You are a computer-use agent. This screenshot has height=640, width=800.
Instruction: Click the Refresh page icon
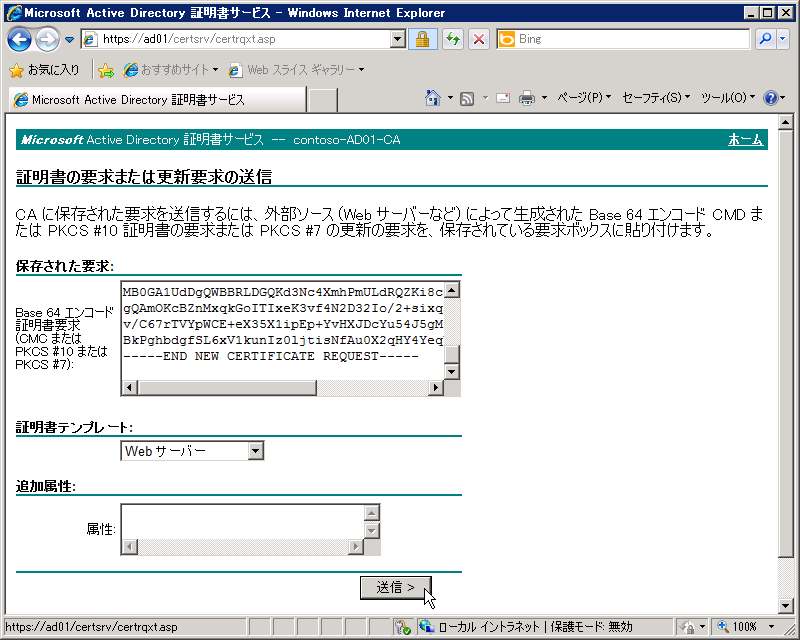(x=453, y=39)
